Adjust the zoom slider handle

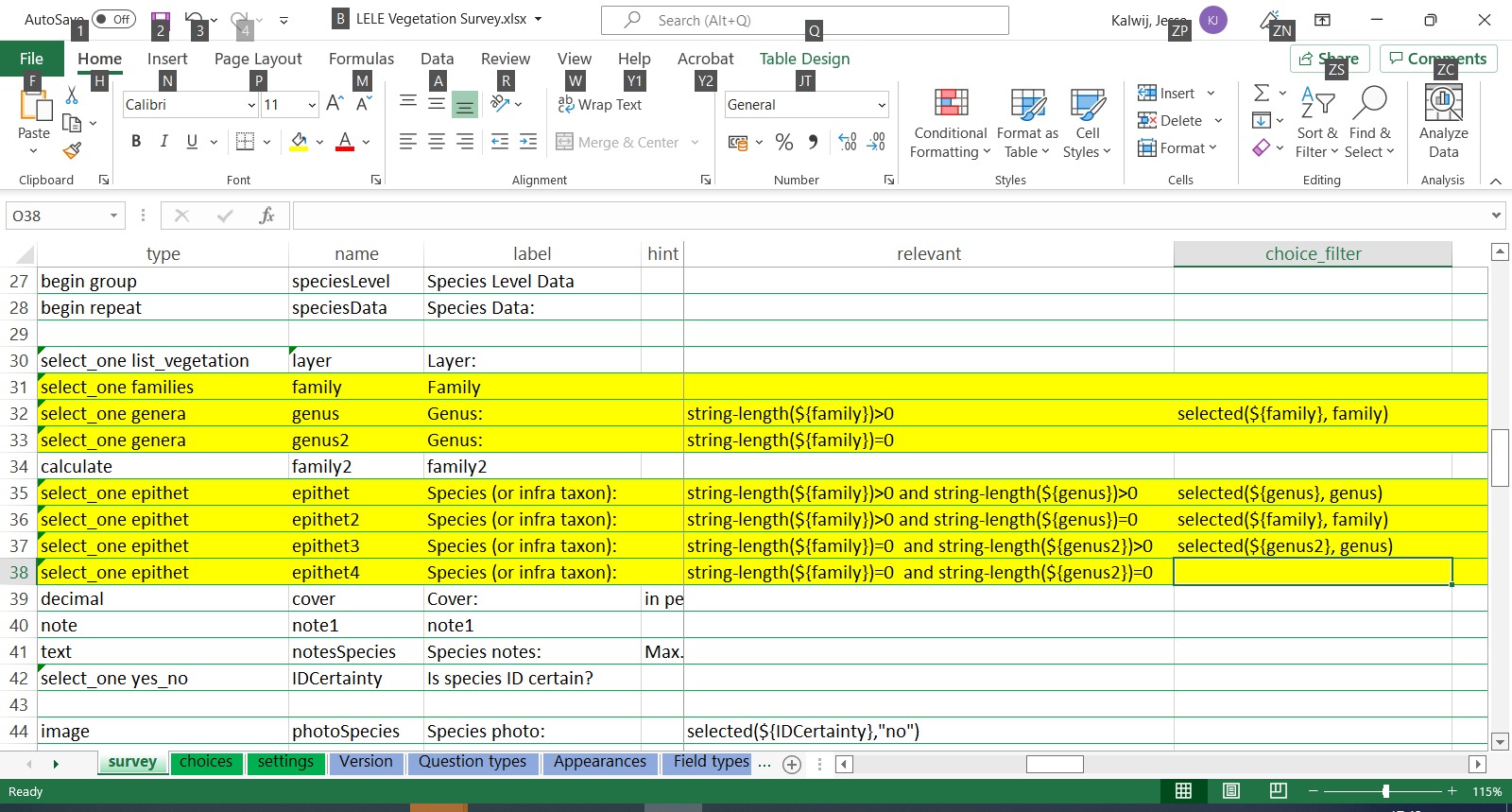coord(1385,791)
